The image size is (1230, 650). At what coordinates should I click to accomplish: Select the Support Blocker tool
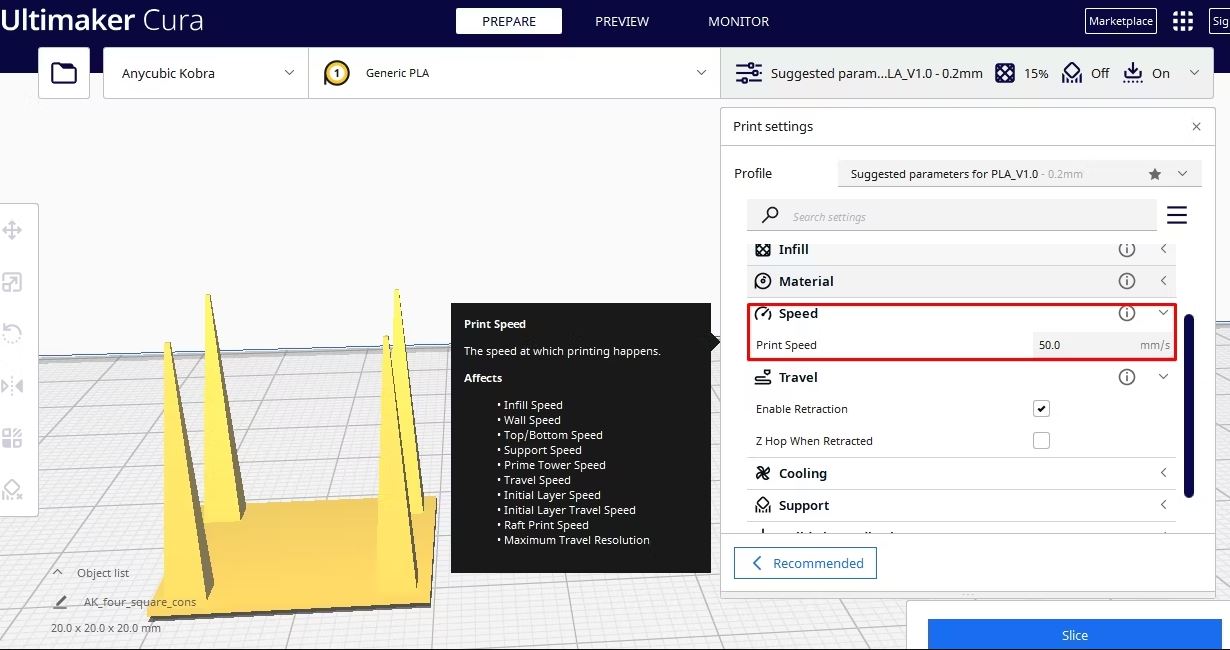[x=12, y=489]
